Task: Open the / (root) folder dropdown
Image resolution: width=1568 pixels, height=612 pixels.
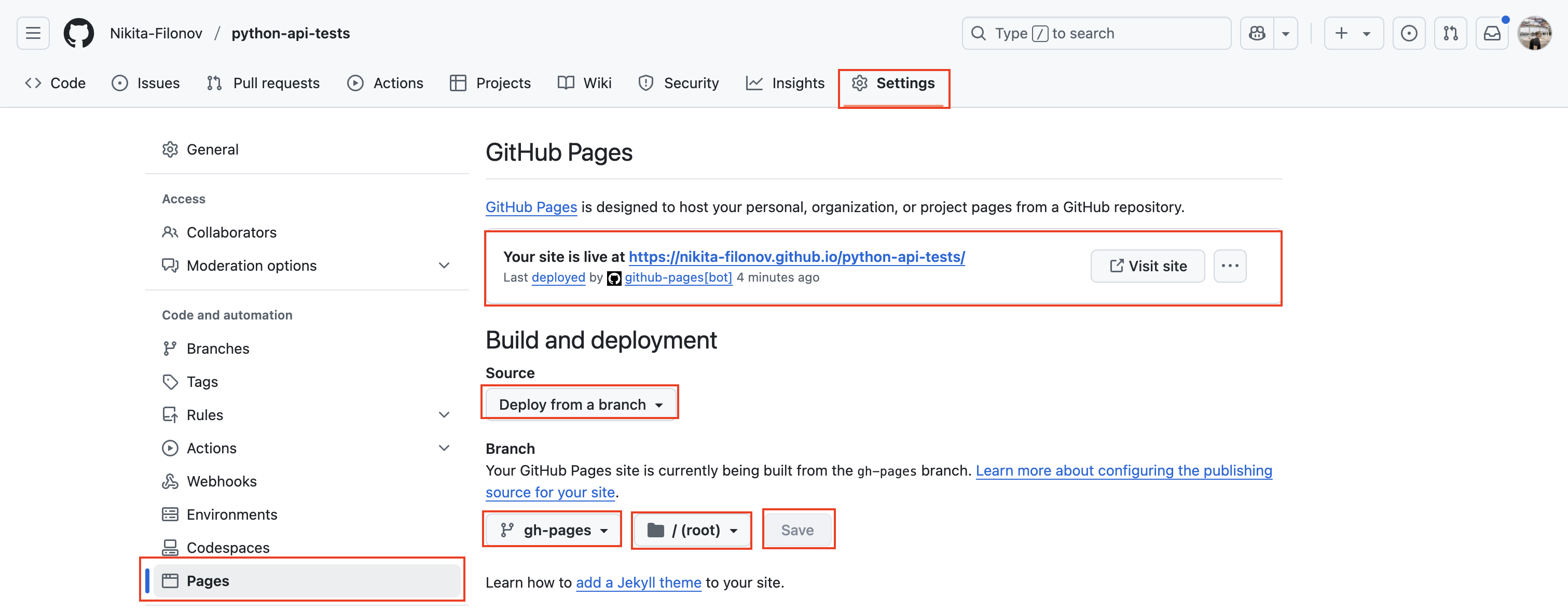Action: click(692, 530)
